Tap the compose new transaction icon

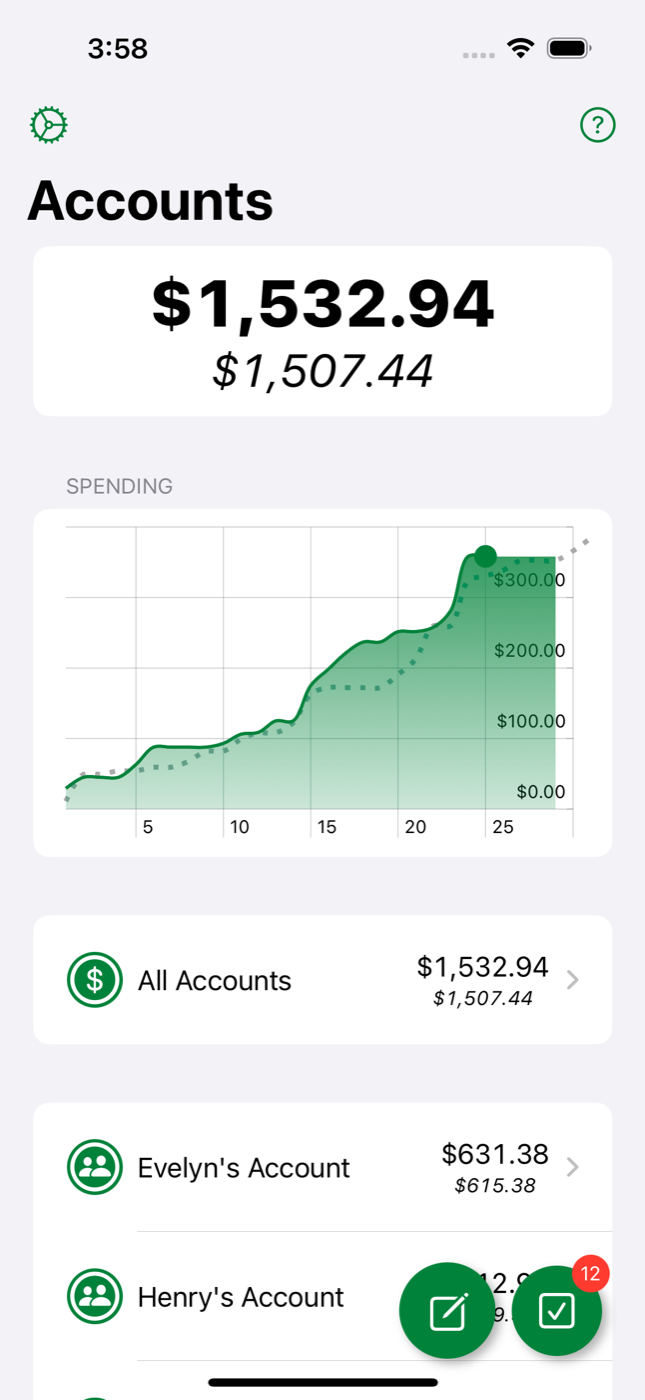coord(447,1311)
